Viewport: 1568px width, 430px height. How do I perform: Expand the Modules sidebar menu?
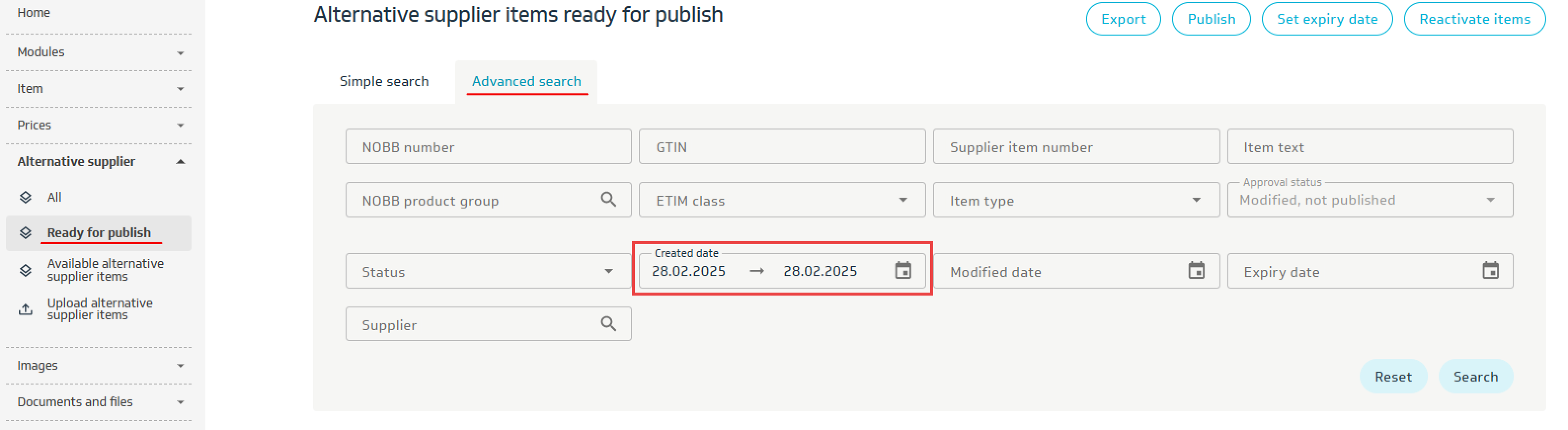pos(180,53)
